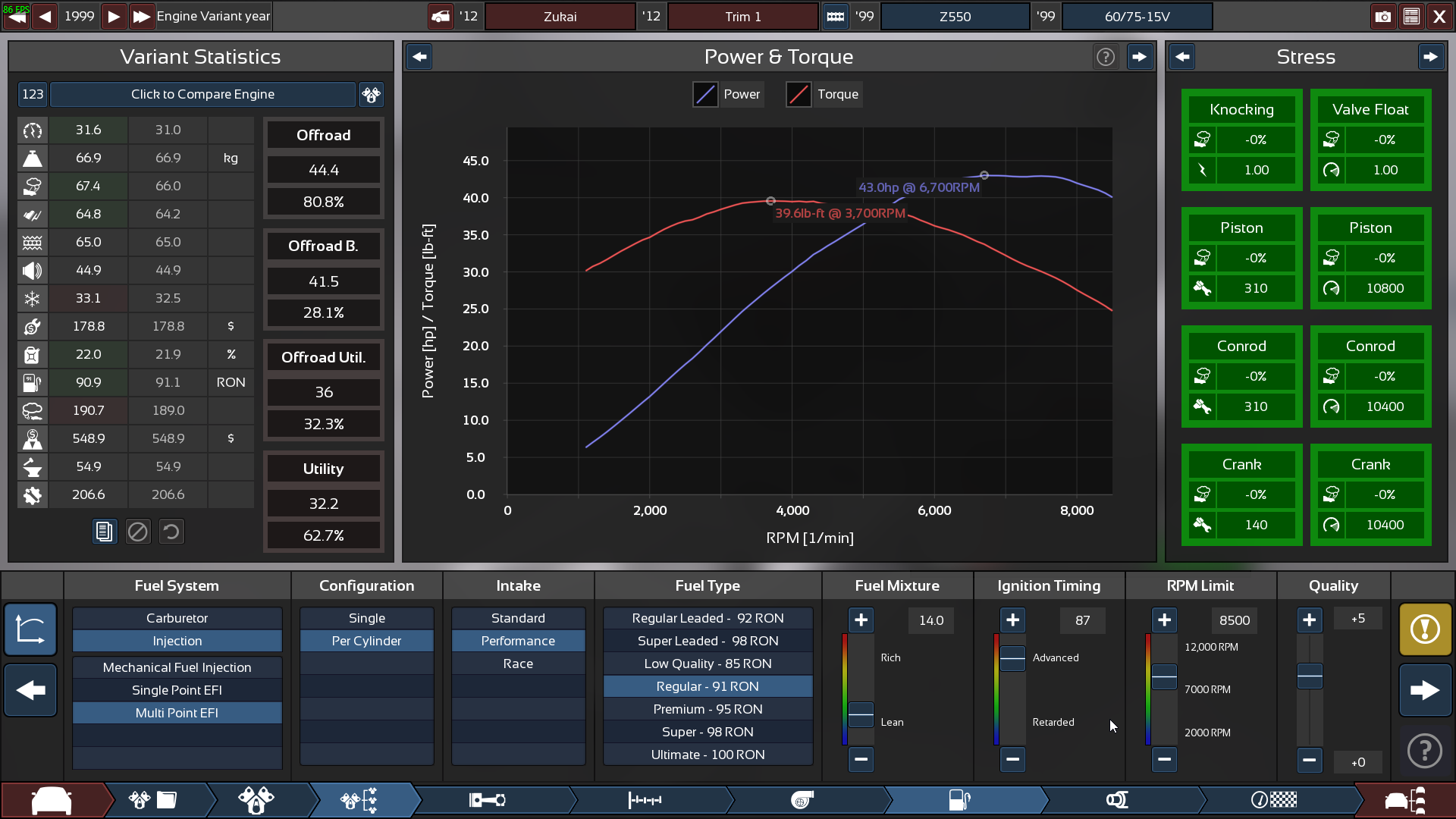1456x819 pixels.
Task: Open the car model icon next to '12
Action: [441, 16]
